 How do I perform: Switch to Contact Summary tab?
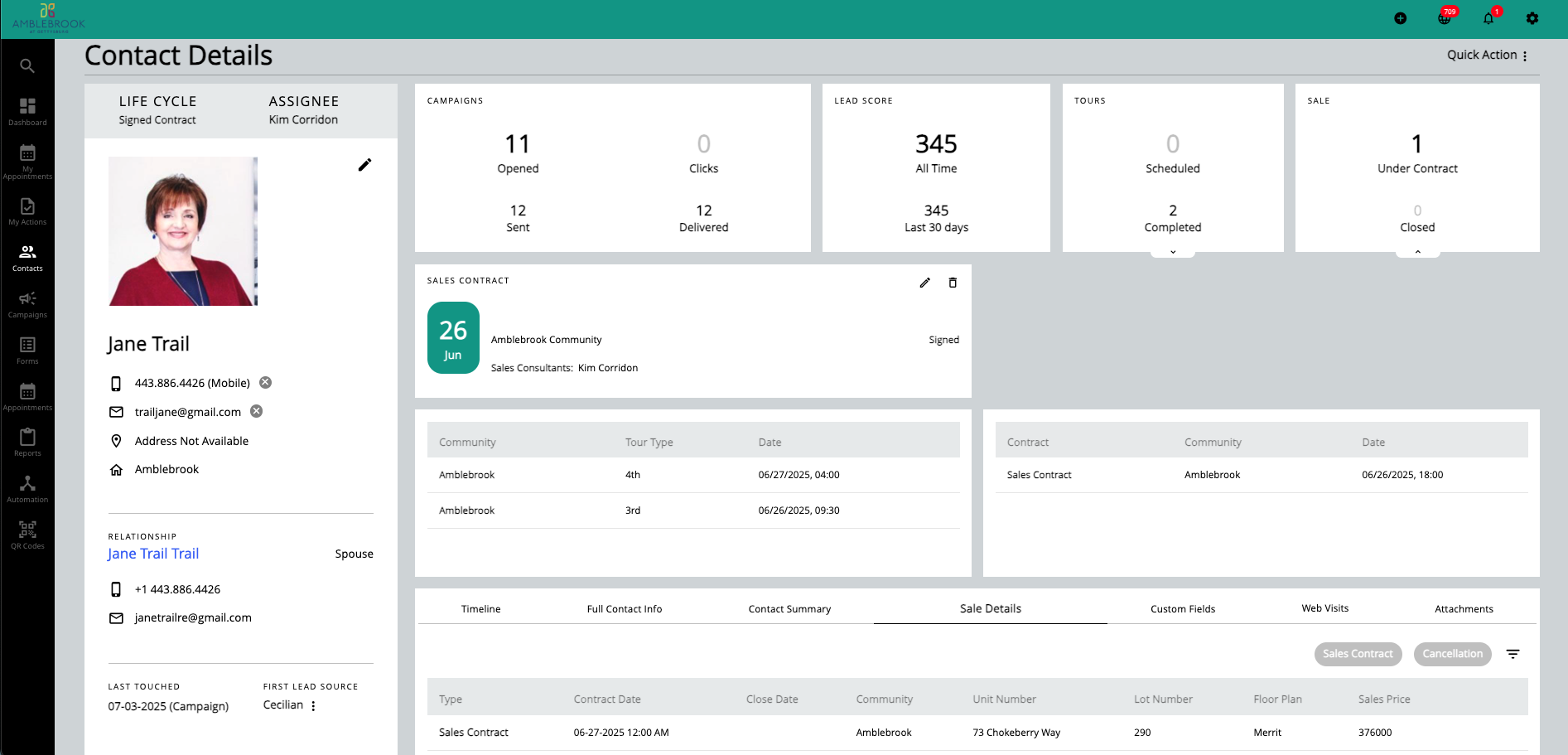coord(789,608)
